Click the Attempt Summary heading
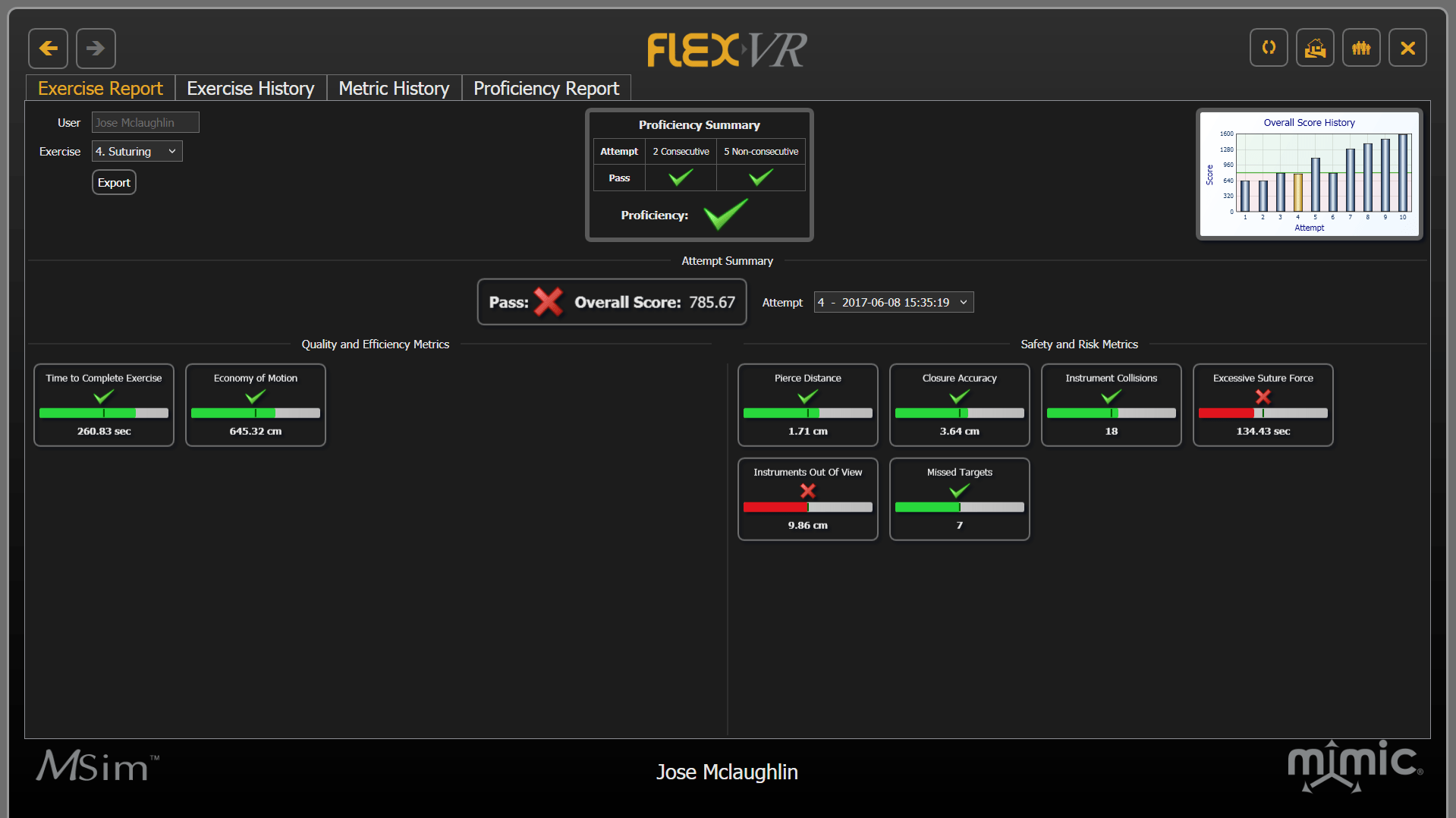The width and height of the screenshot is (1456, 818). (x=727, y=261)
